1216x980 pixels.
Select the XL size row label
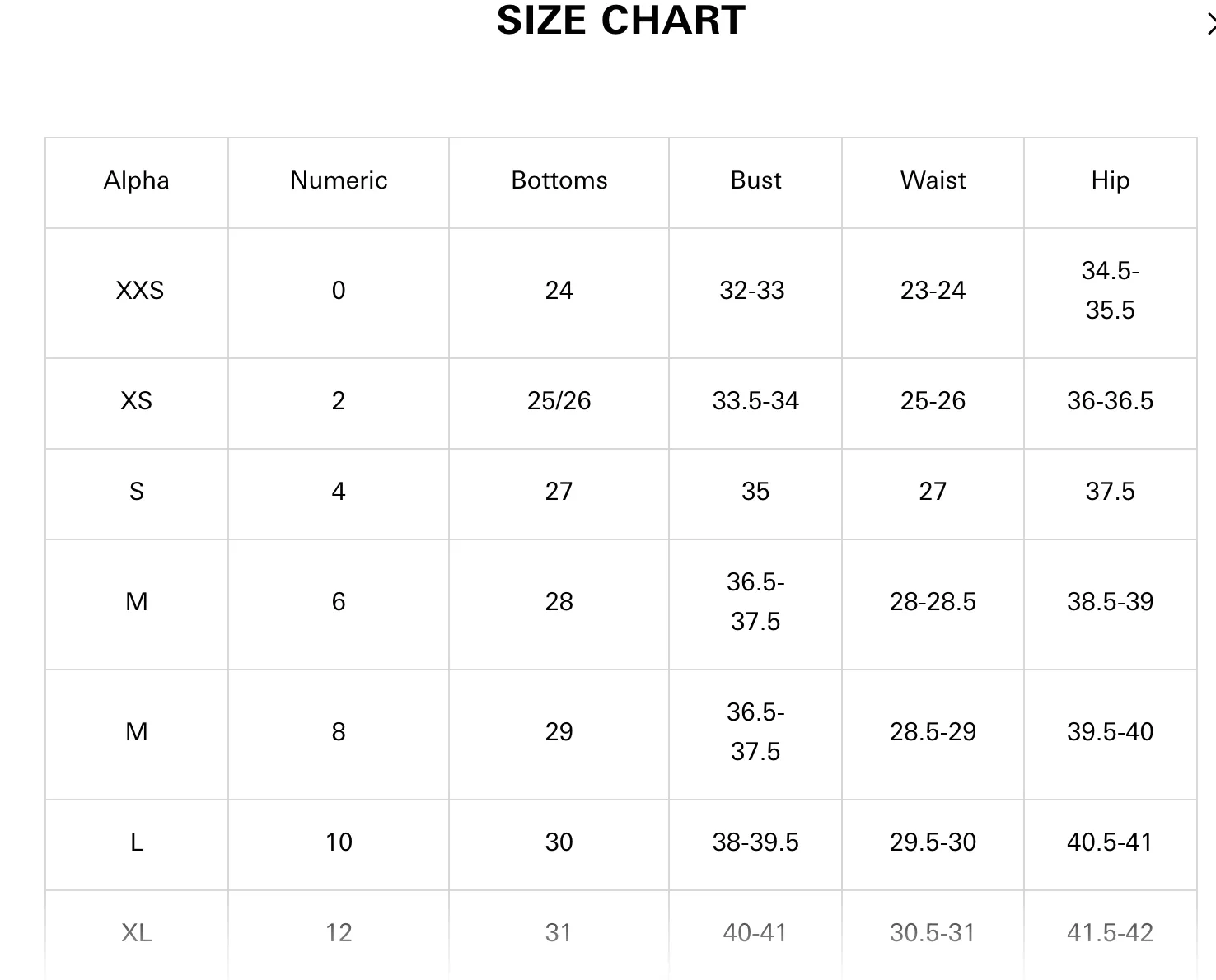tap(137, 933)
